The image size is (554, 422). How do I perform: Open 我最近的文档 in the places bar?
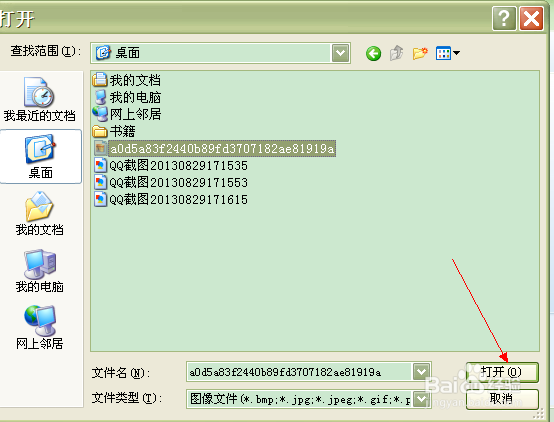pyautogui.click(x=40, y=100)
